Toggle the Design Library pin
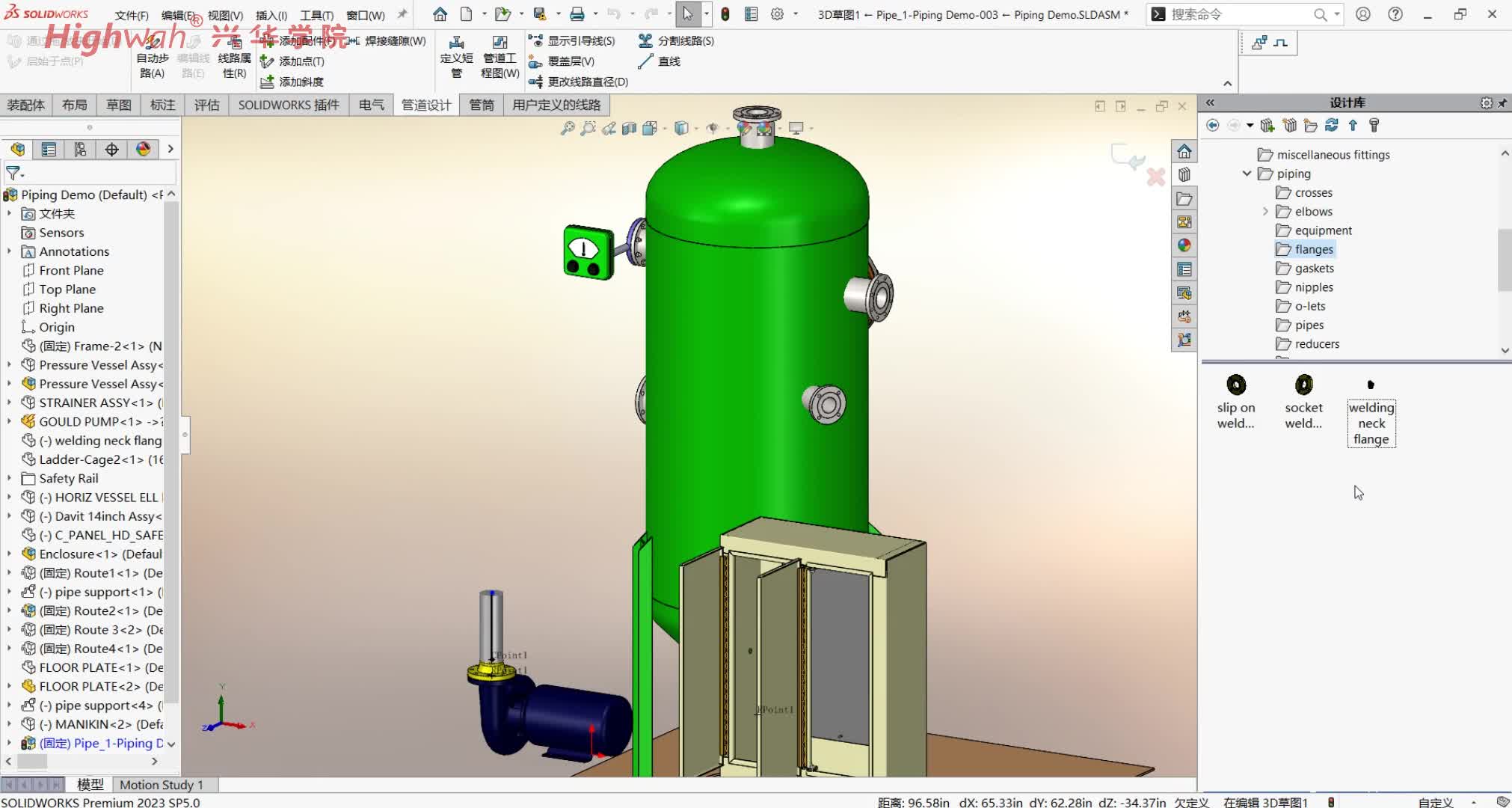Viewport: 1512px width, 808px height. pos(1502,103)
